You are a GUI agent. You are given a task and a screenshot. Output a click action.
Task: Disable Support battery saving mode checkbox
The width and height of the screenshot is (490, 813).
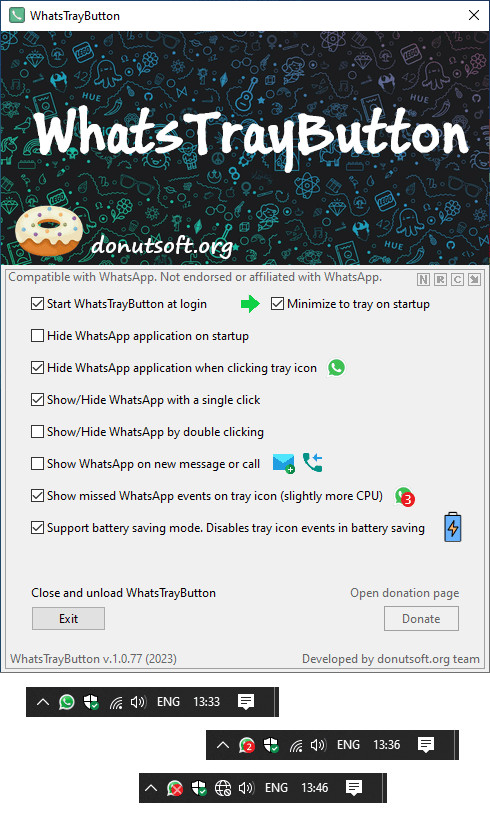tap(37, 528)
